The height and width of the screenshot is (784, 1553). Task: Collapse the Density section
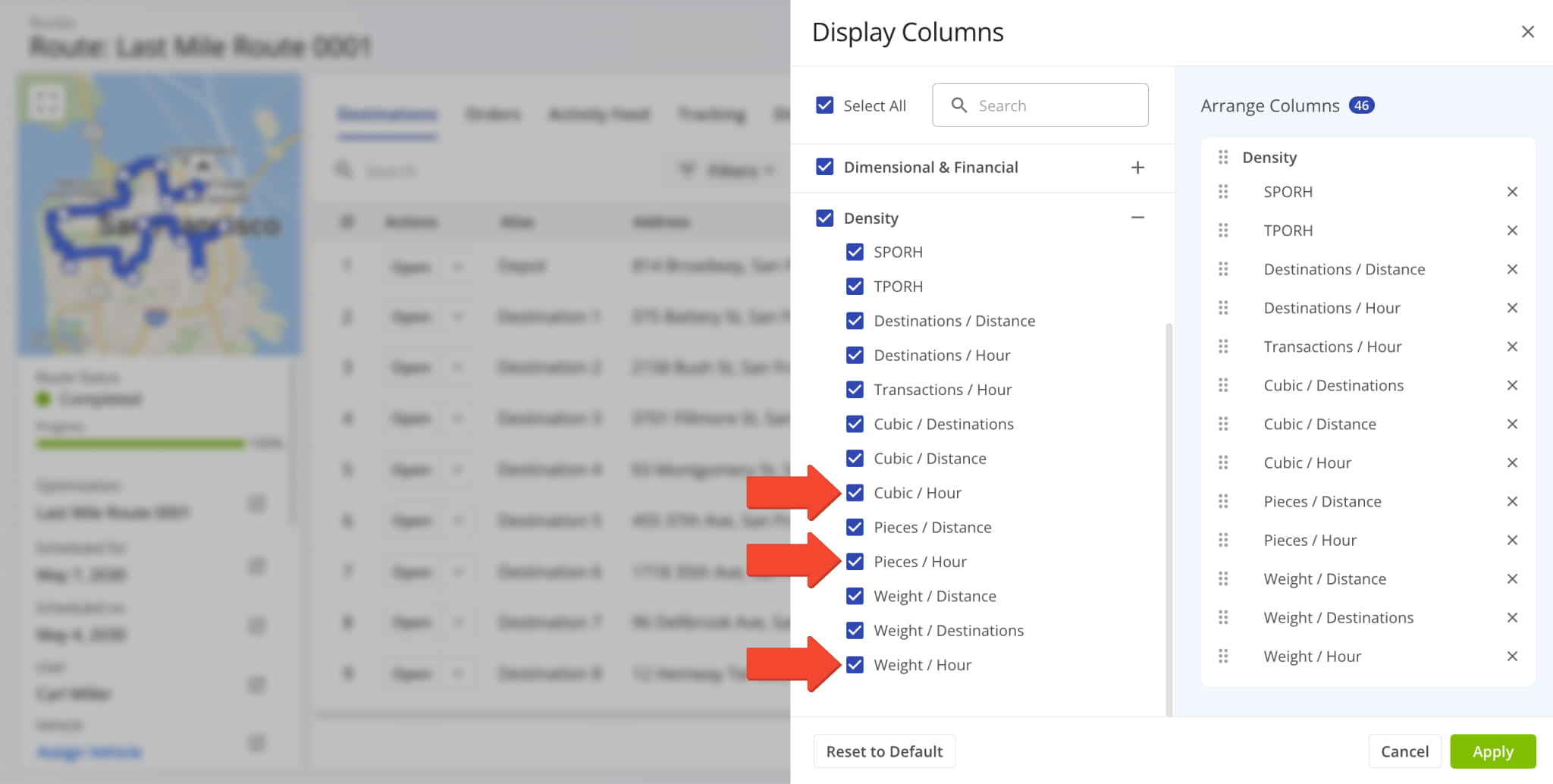point(1137,218)
